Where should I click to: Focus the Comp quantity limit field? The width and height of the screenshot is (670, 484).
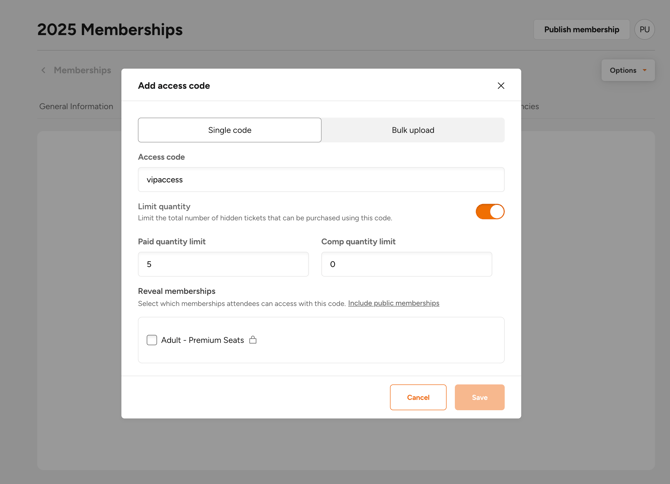click(406, 264)
